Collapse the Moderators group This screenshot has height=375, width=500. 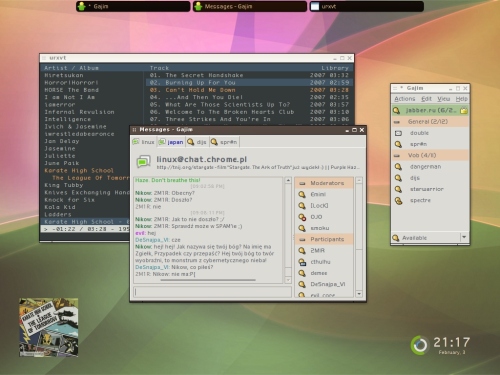pyautogui.click(x=324, y=183)
